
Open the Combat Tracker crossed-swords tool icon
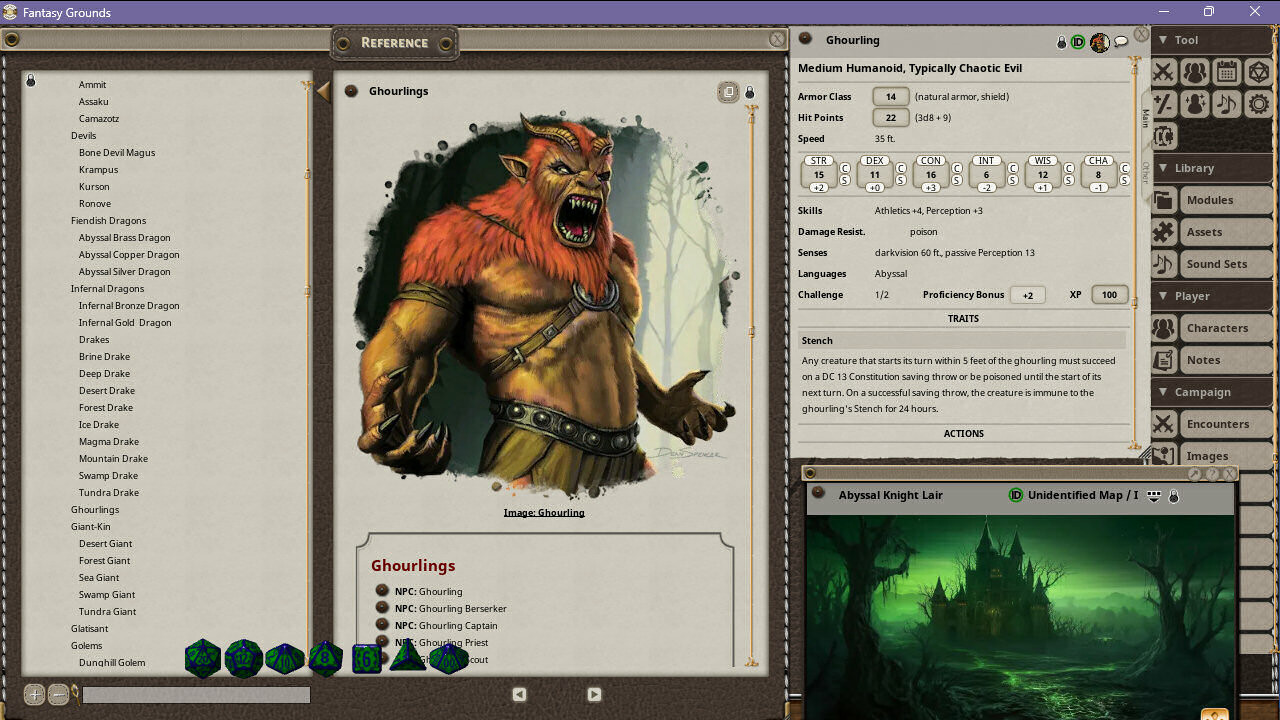click(x=1163, y=72)
